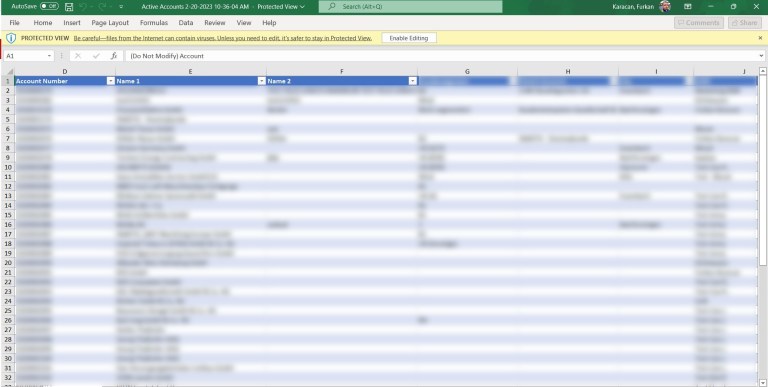The width and height of the screenshot is (768, 387).
Task: Close the Protected View message bar
Action: (x=760, y=38)
